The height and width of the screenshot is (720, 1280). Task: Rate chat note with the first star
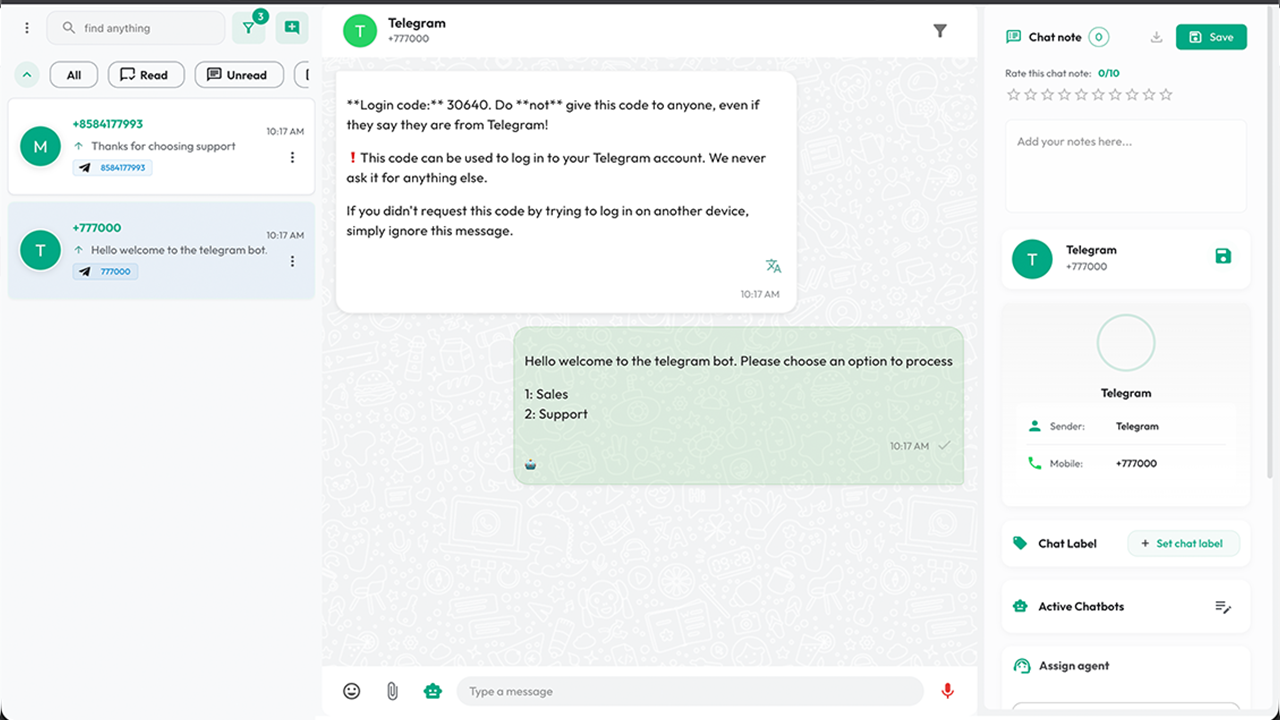[1014, 95]
